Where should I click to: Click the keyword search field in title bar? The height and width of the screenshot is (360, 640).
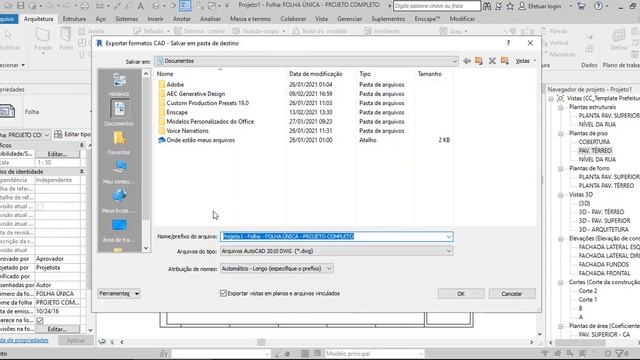(x=437, y=6)
